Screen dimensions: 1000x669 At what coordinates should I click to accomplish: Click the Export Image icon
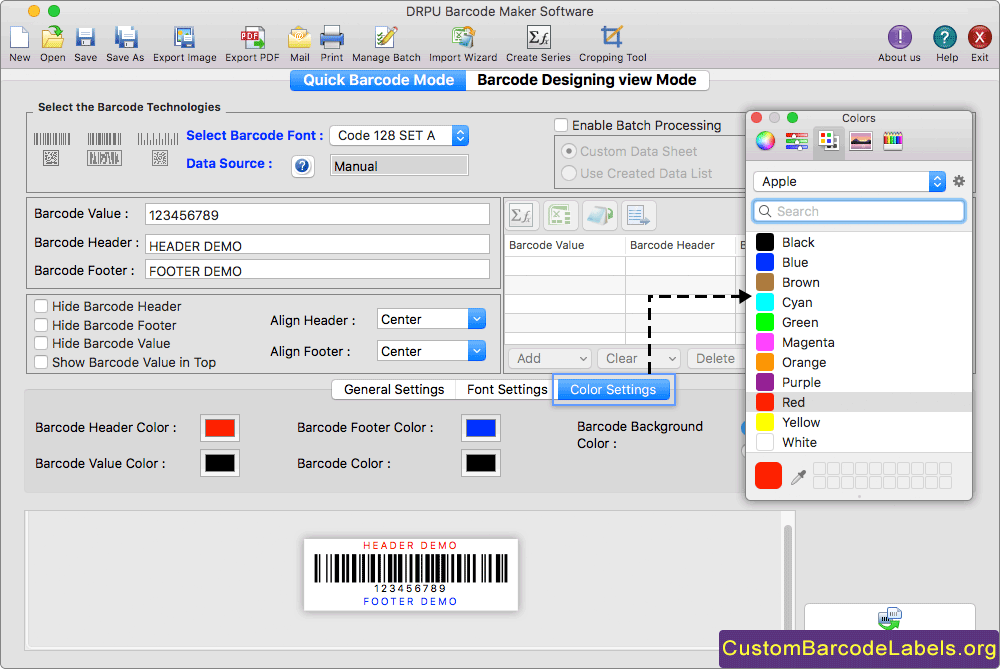click(184, 38)
